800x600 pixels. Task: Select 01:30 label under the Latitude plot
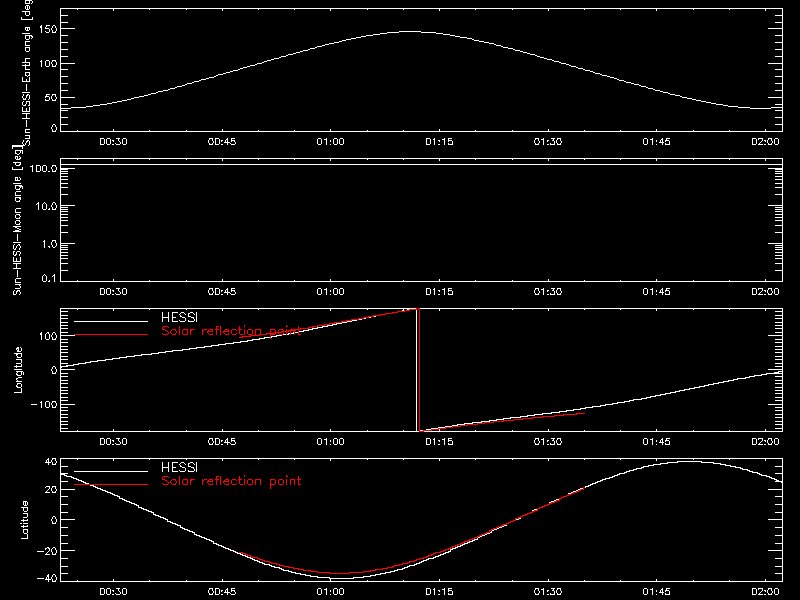[x=548, y=591]
